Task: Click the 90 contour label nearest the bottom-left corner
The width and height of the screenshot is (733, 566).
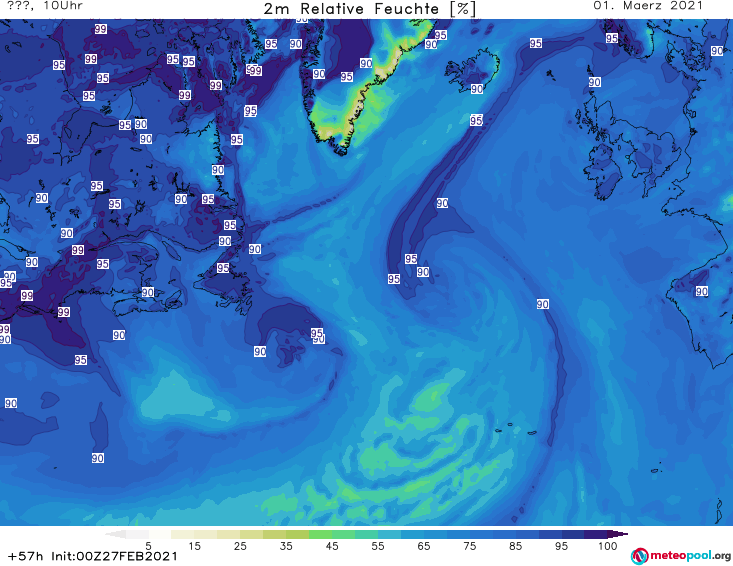Action: tap(98, 458)
